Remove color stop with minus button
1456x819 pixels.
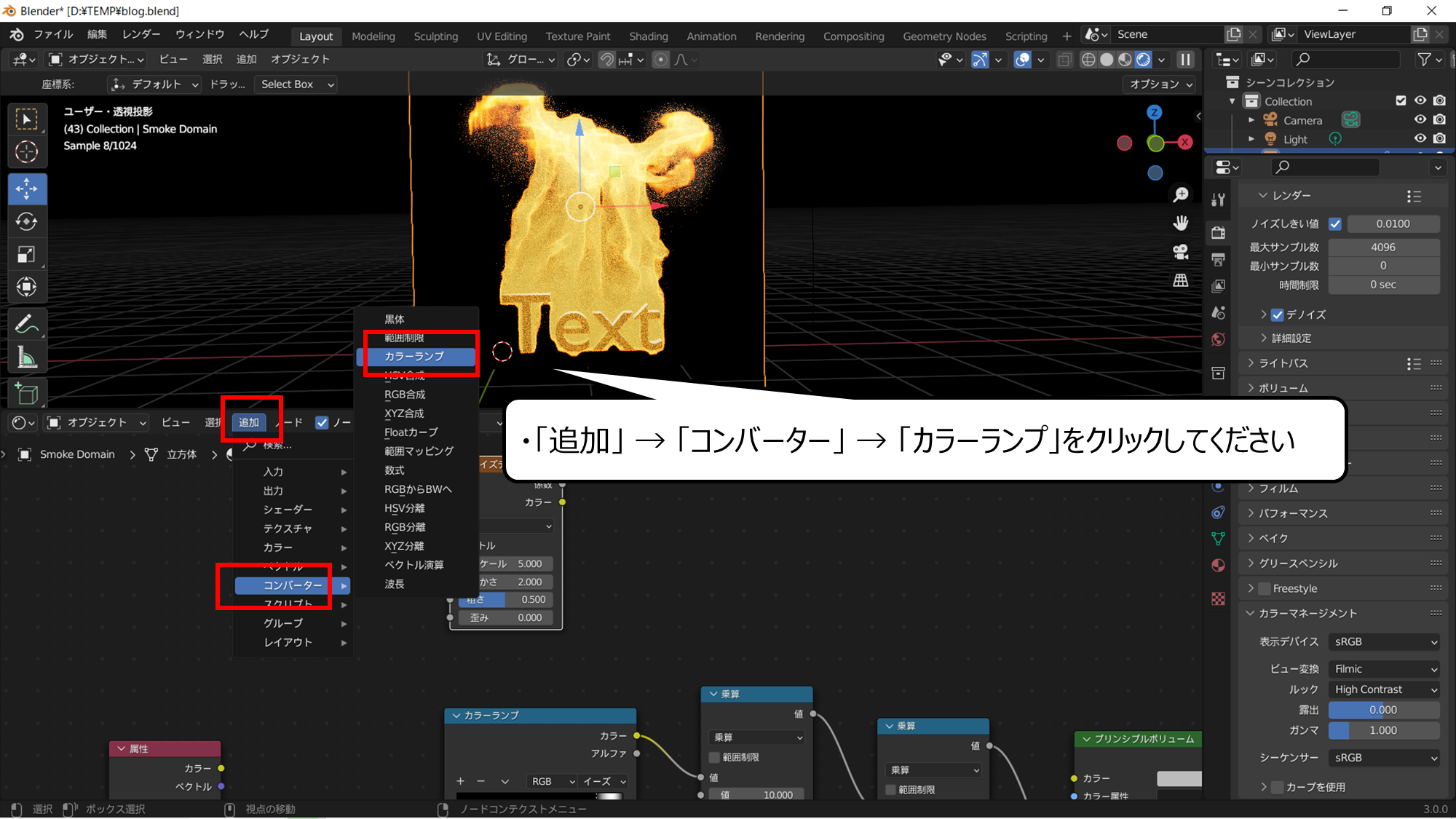tap(480, 781)
